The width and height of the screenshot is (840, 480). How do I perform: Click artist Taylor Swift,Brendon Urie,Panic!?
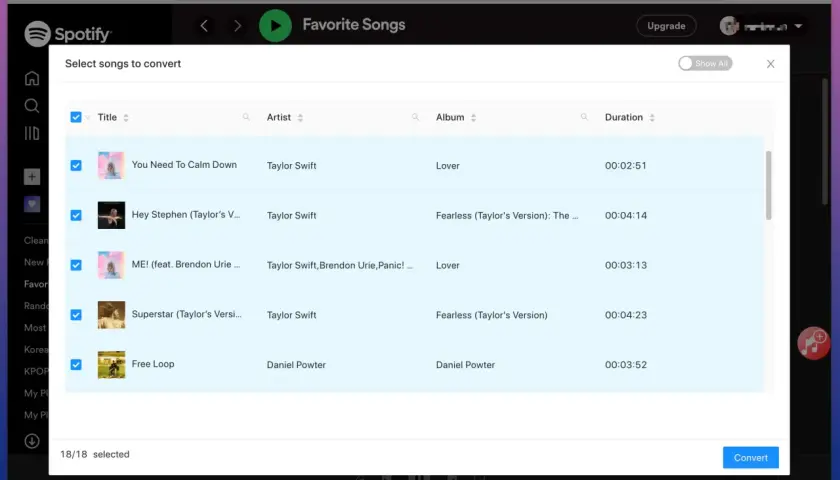pyautogui.click(x=340, y=265)
